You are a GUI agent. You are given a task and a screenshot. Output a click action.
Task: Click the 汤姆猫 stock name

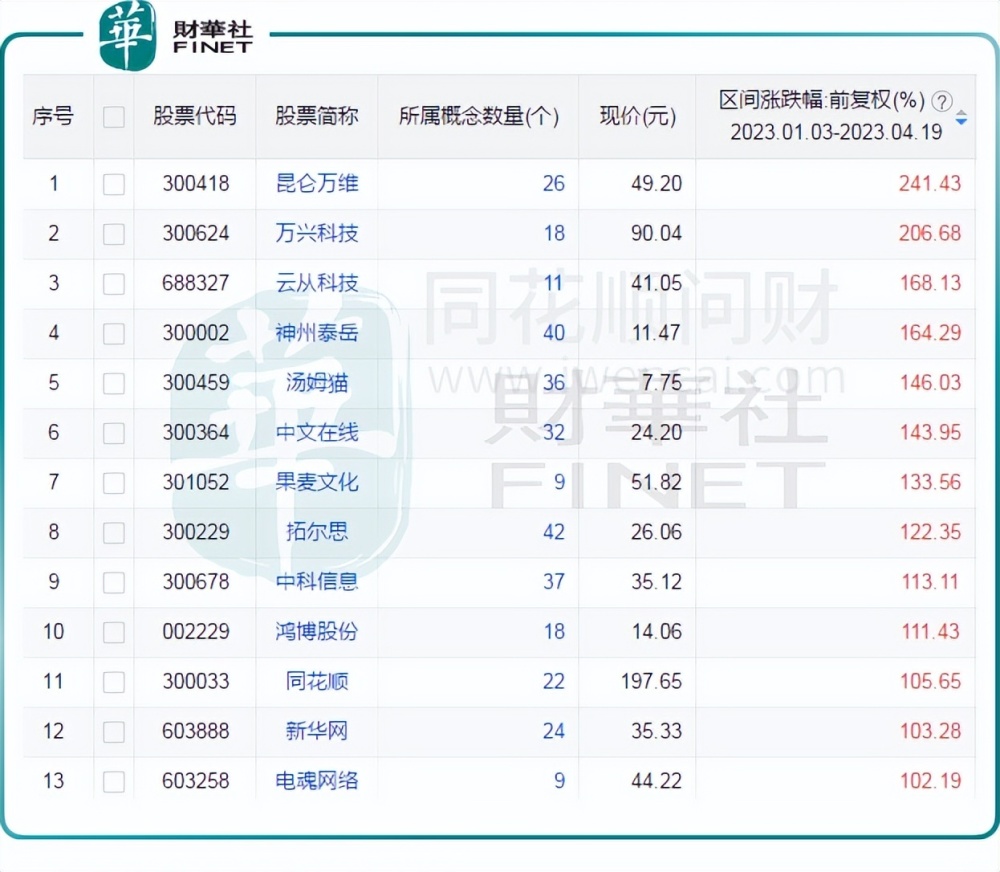(317, 383)
